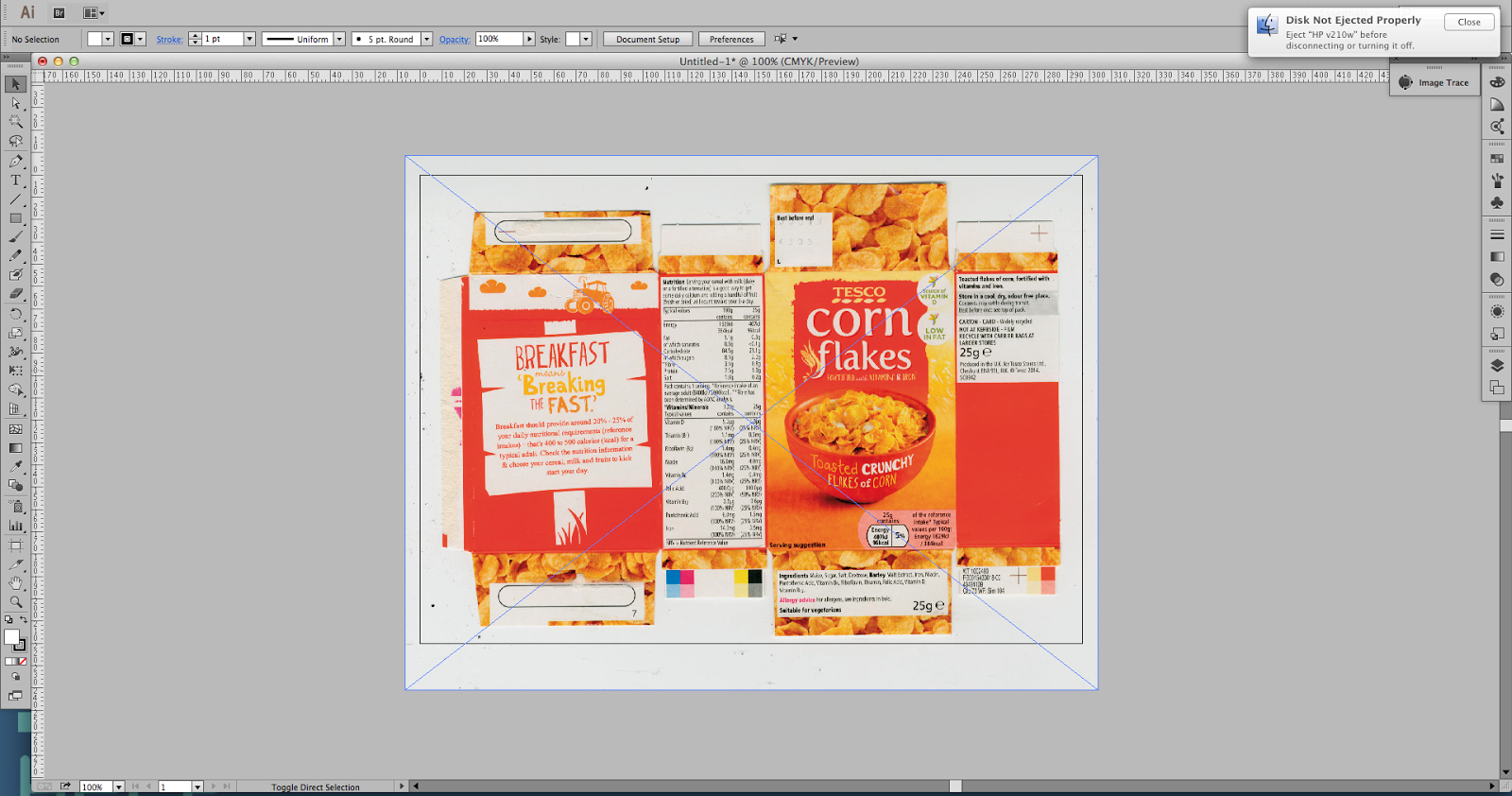Choose the Gradient tool
The height and width of the screenshot is (796, 1512).
tap(15, 448)
